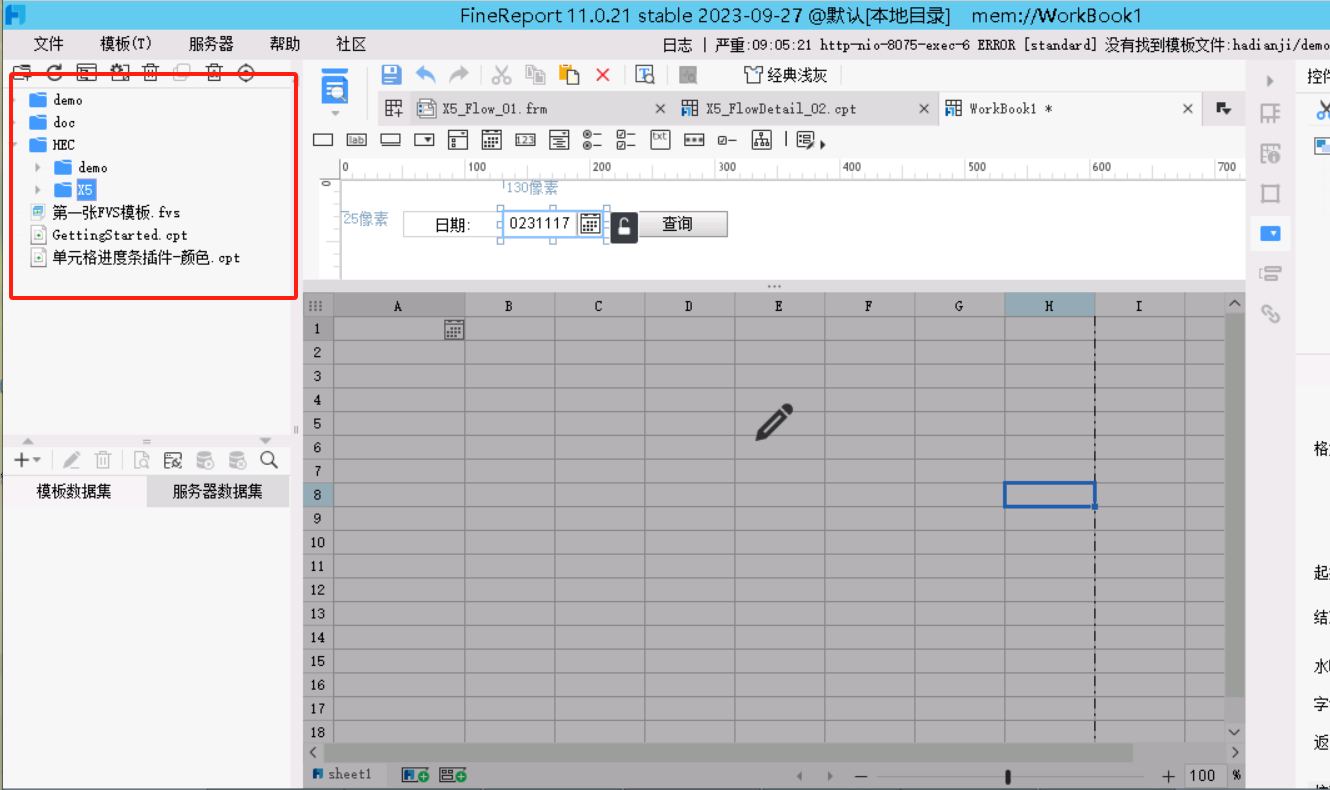The height and width of the screenshot is (790, 1330).
Task: Click the pencil edit overlay on the grid
Action: (x=774, y=422)
